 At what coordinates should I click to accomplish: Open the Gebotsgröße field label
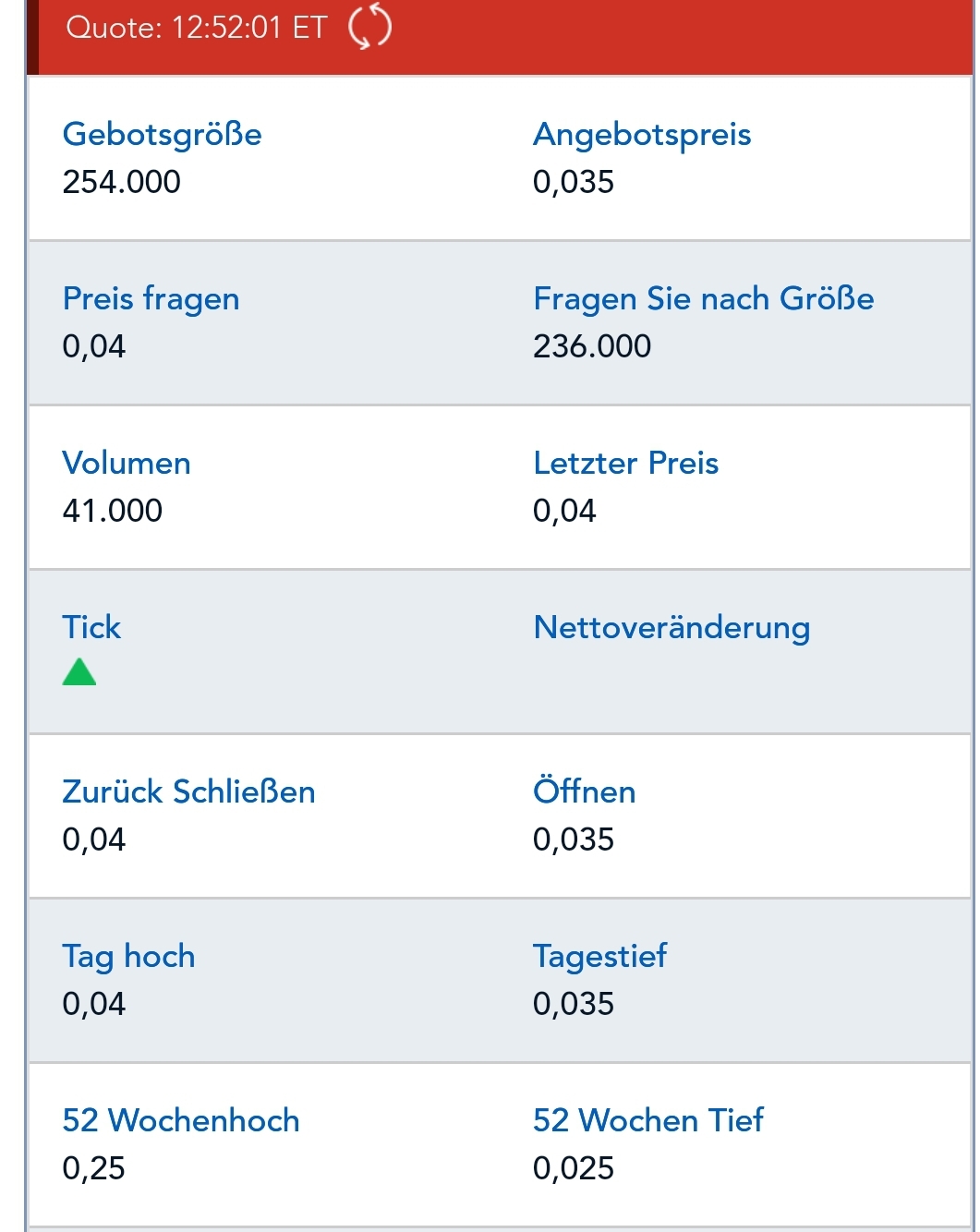[162, 134]
